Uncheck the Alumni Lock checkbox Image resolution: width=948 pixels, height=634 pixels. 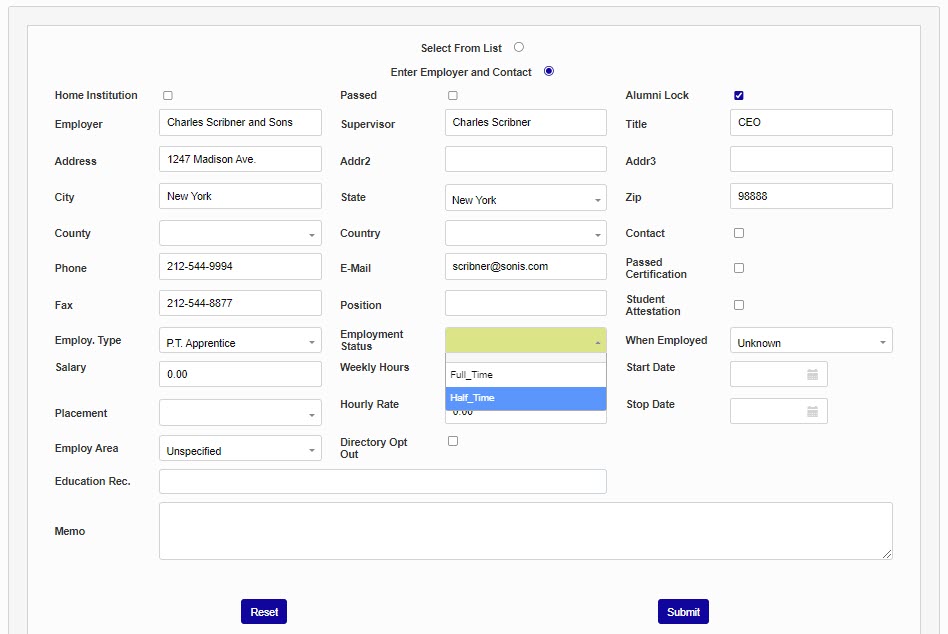tap(739, 96)
